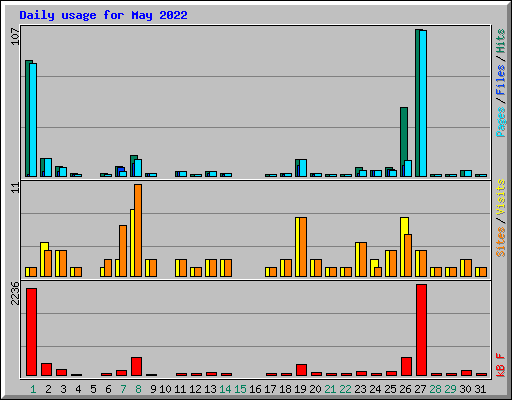Select the cyan pages bar for day 27
Image resolution: width=512 pixels, height=400 pixels.
(x=423, y=103)
